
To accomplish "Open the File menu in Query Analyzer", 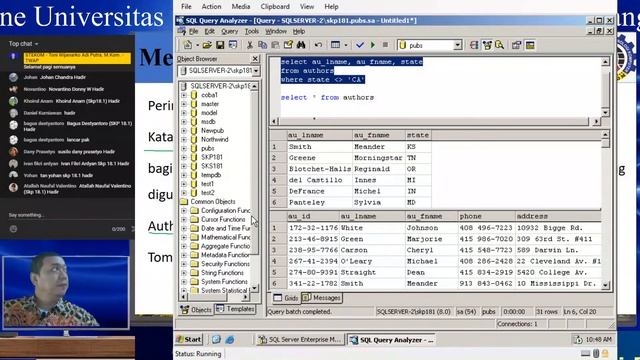I will click(x=193, y=31).
